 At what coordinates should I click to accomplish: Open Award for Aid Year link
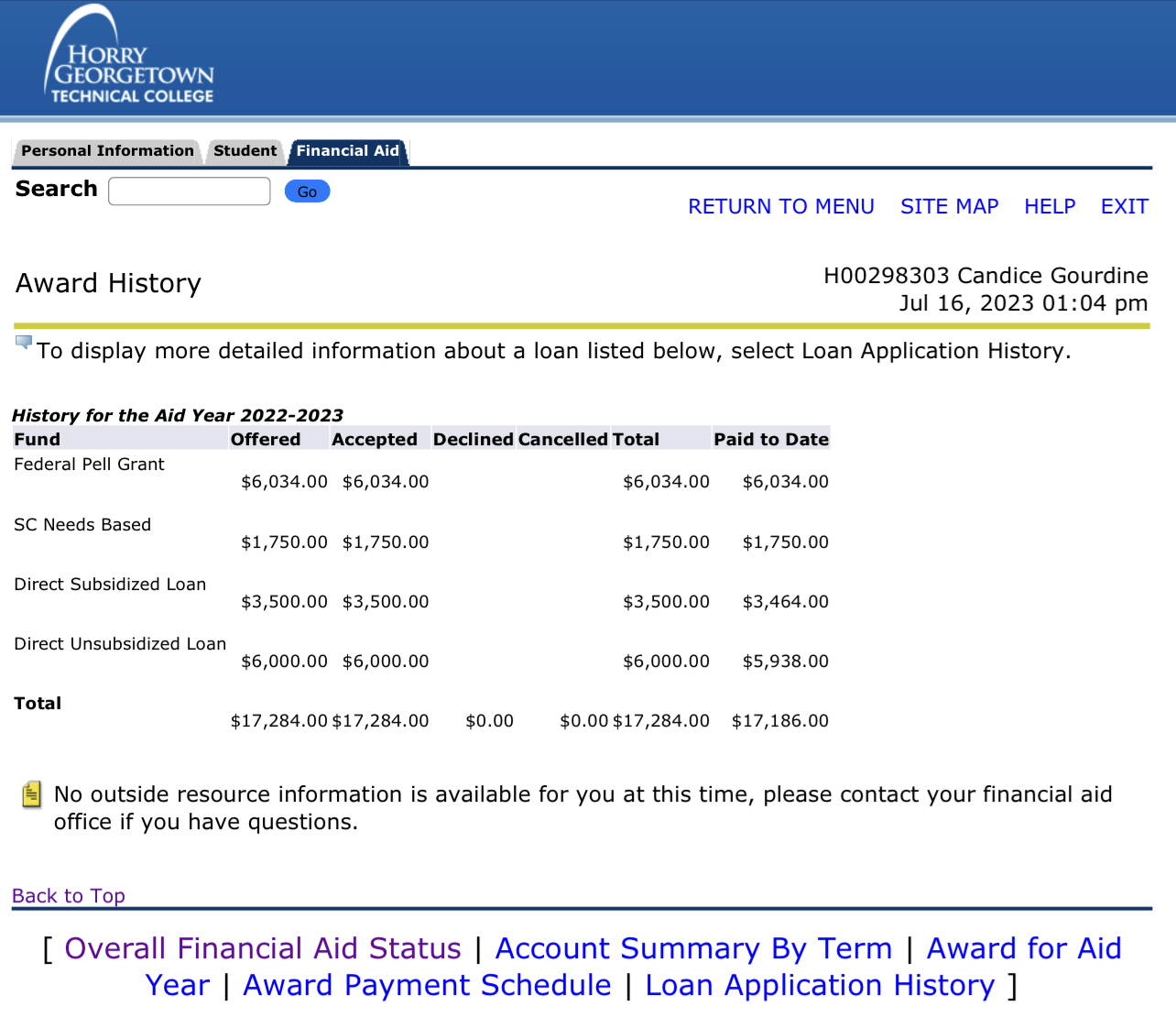(1024, 948)
